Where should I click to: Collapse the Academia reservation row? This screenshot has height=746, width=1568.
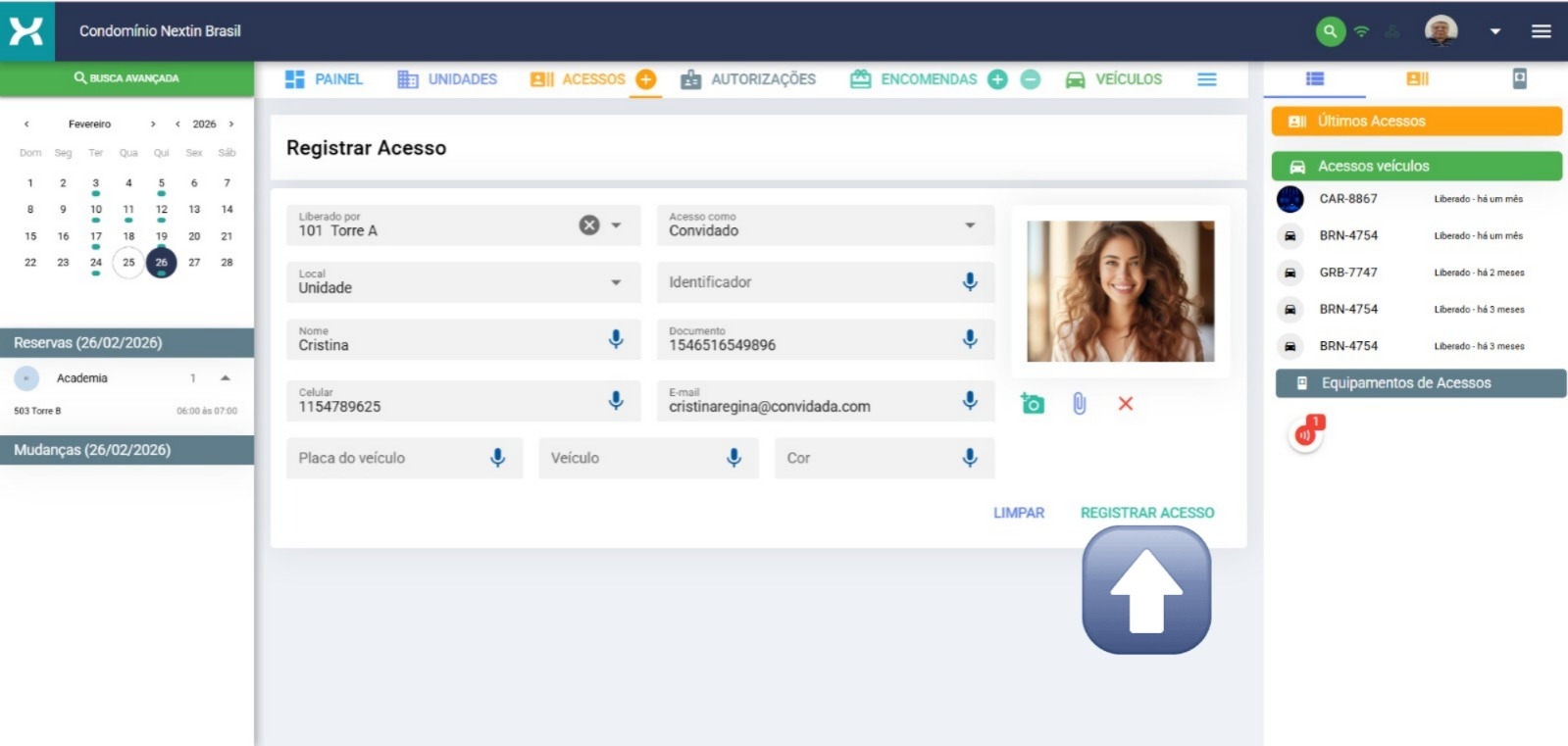226,378
